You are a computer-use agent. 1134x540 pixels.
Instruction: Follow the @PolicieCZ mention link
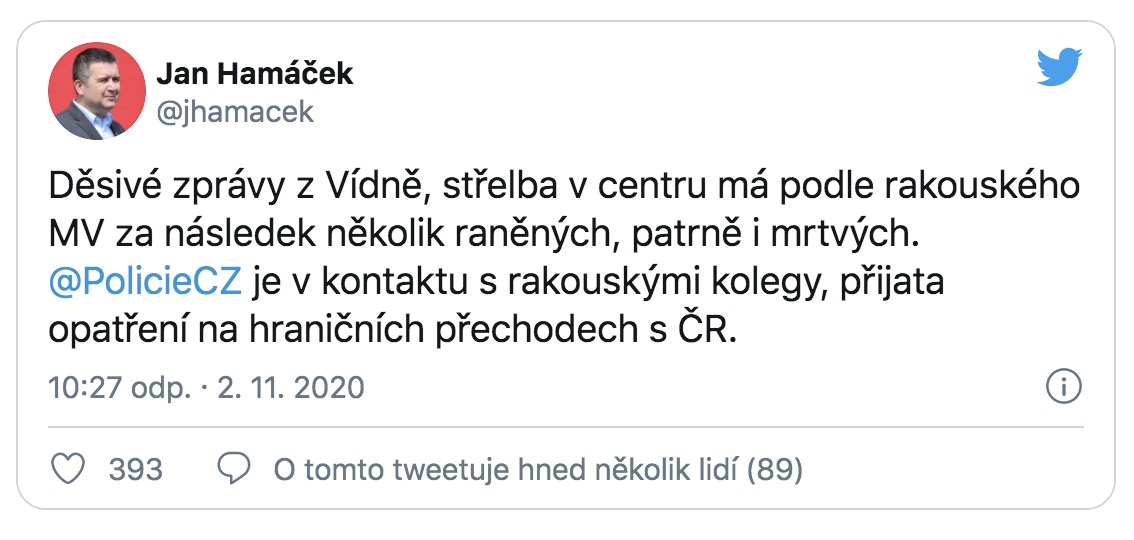point(145,283)
